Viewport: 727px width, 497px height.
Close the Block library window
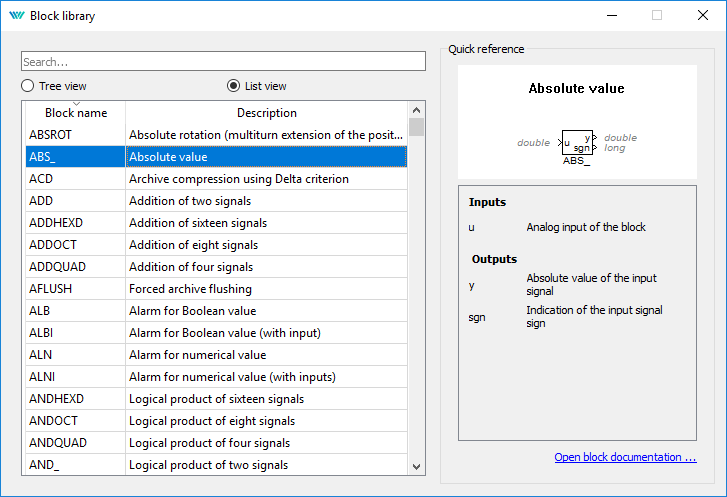coord(702,15)
